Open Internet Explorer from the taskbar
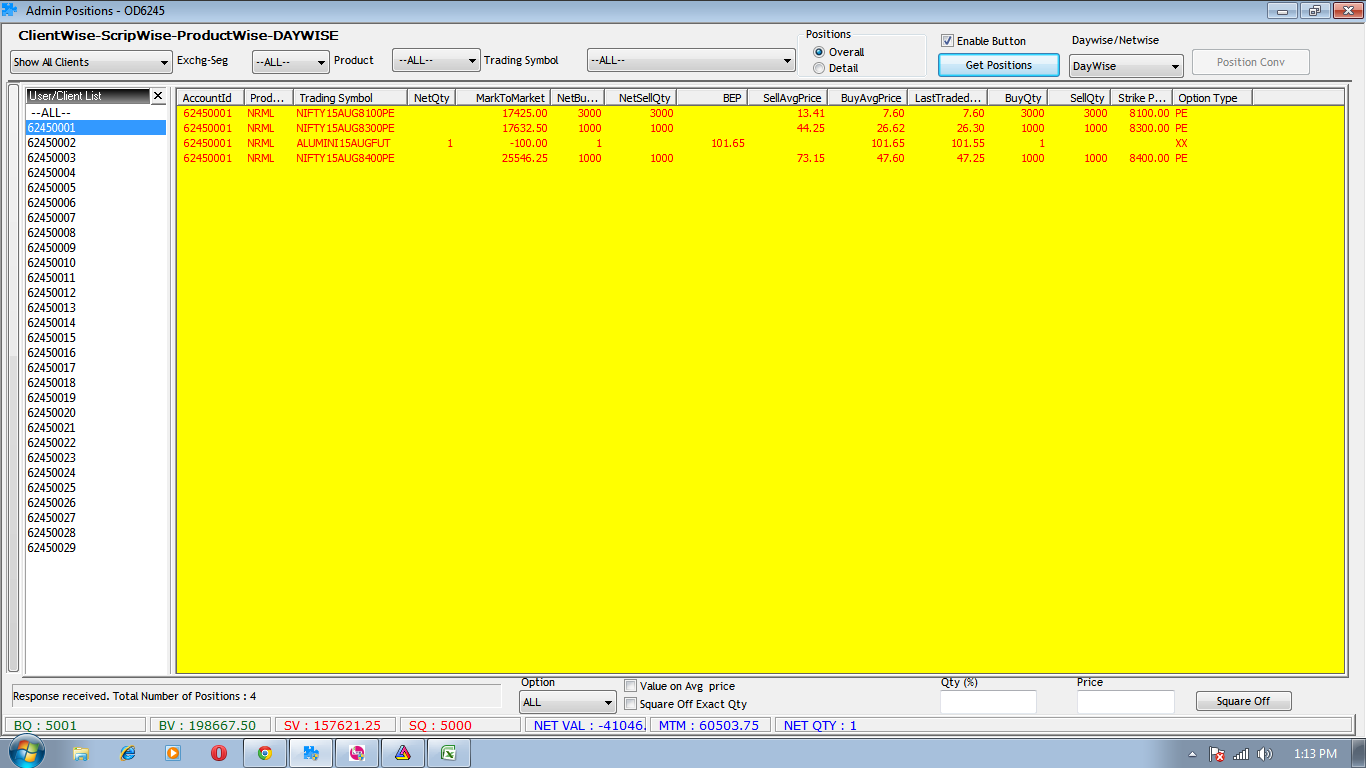 pyautogui.click(x=127, y=753)
